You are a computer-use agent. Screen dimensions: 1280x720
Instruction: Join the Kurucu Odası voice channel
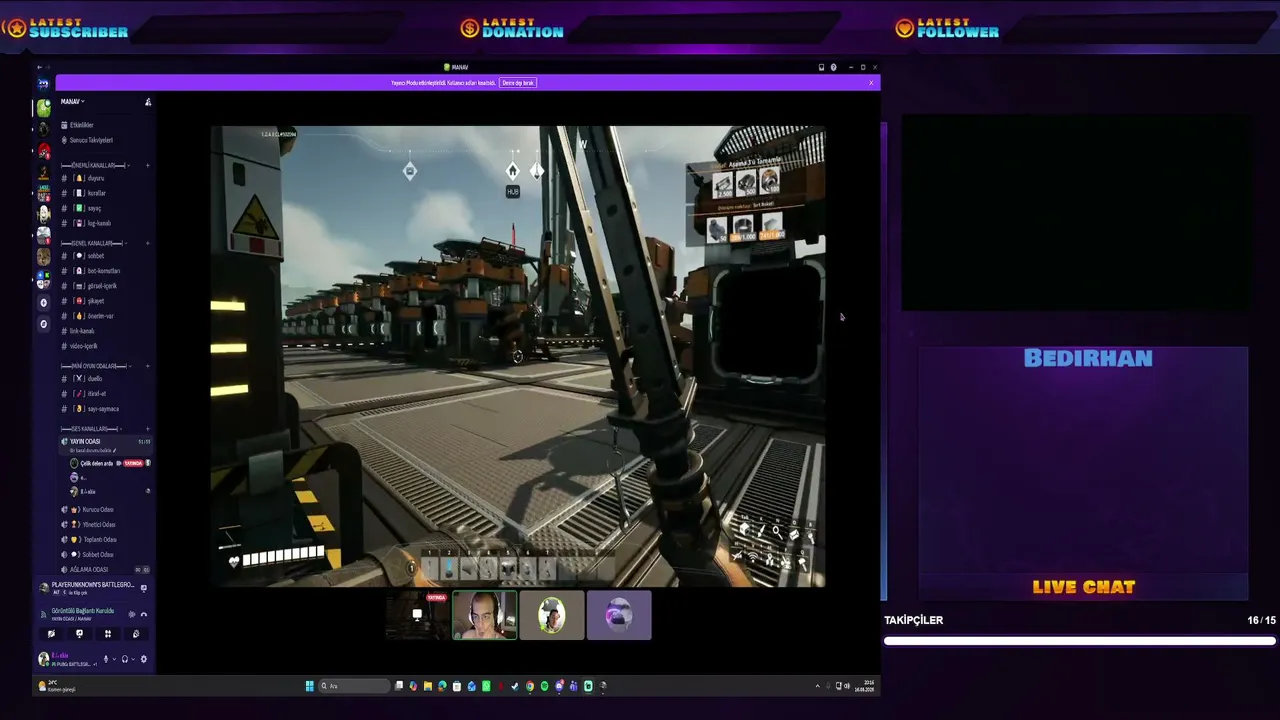point(104,510)
